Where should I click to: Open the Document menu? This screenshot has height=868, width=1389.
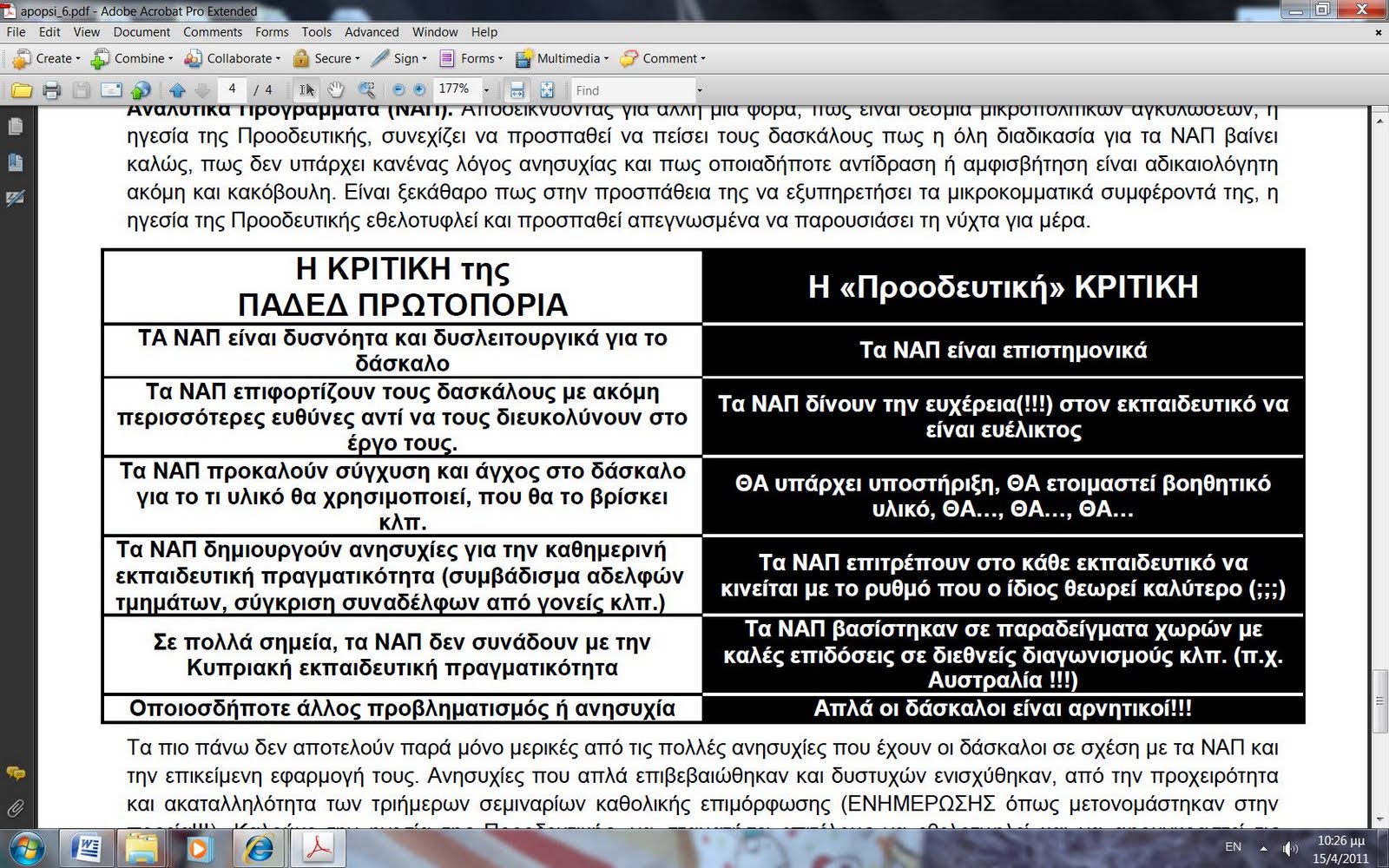[142, 32]
